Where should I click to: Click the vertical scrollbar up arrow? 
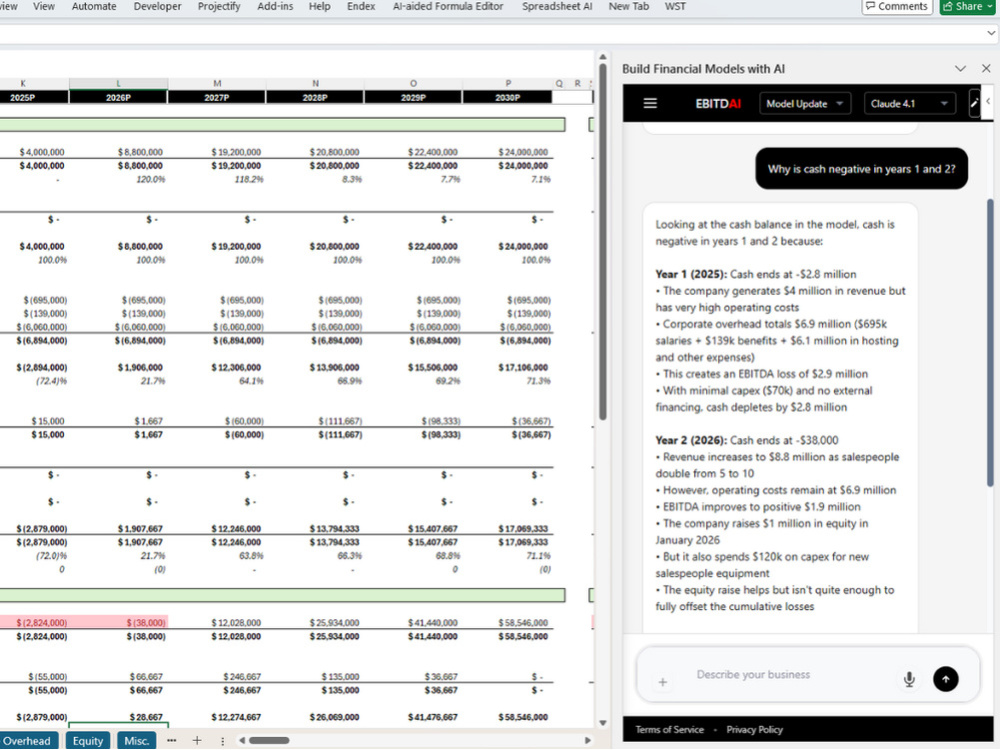[x=603, y=57]
